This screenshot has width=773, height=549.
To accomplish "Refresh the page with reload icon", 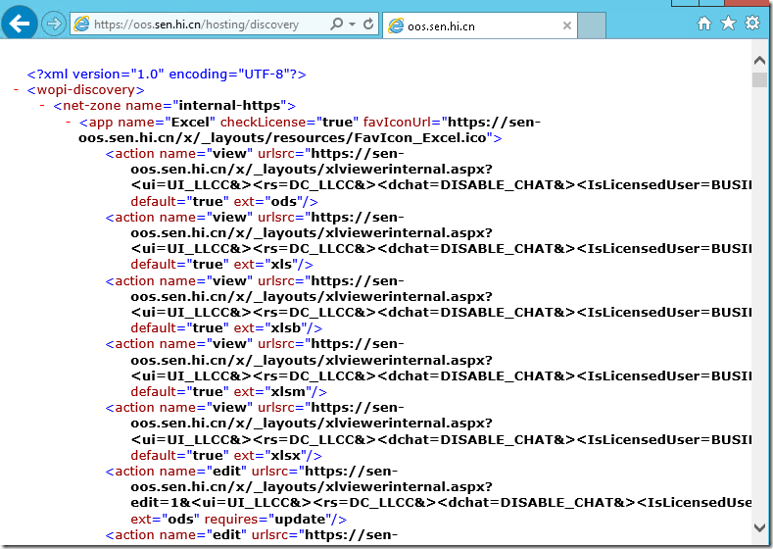I will 368,24.
